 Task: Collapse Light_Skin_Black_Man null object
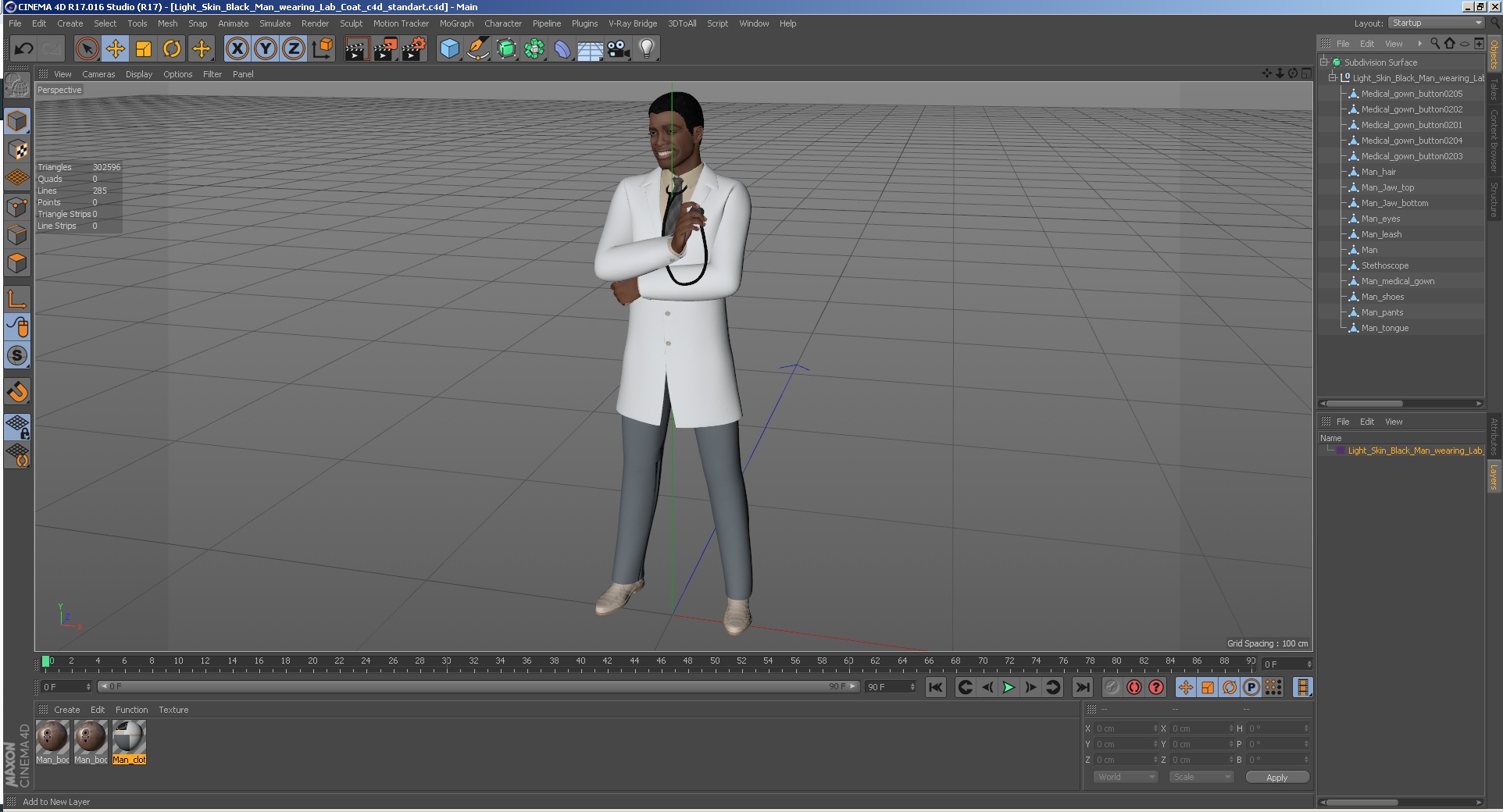1333,77
